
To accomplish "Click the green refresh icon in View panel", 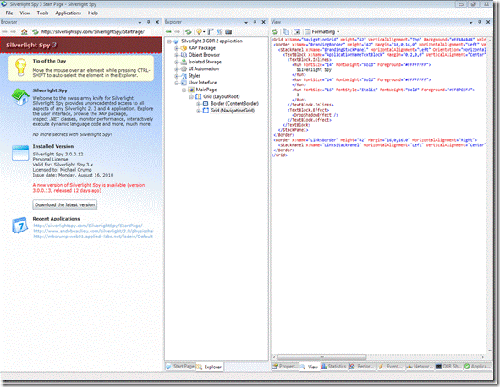I will click(275, 32).
